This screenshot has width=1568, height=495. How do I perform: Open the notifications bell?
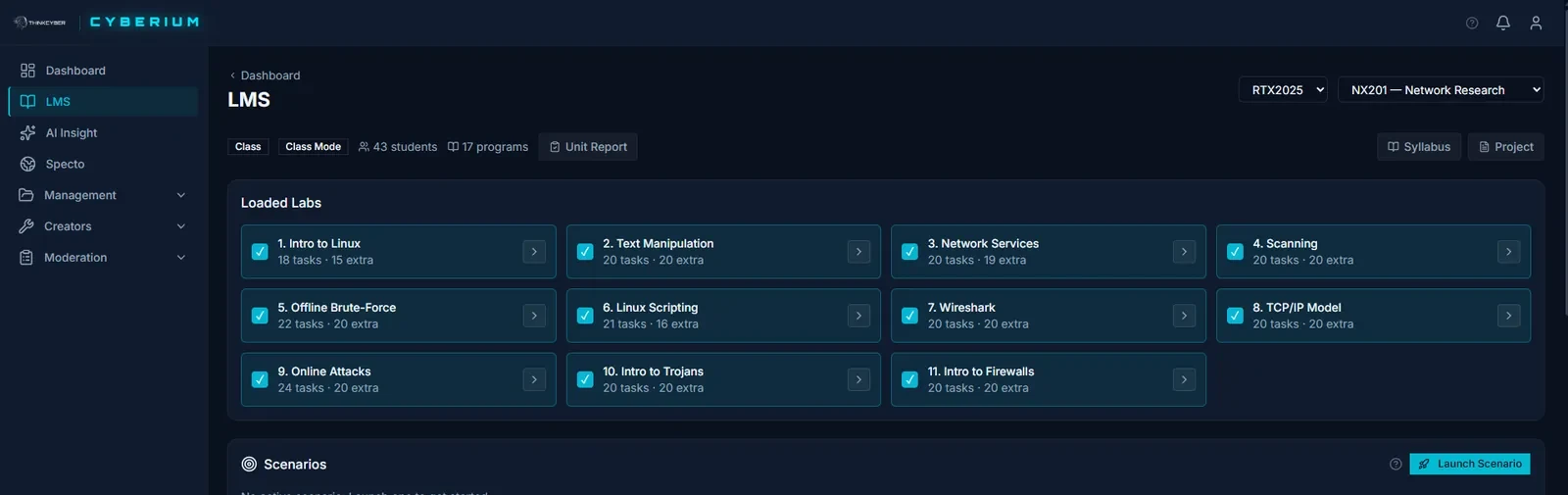coord(1503,23)
